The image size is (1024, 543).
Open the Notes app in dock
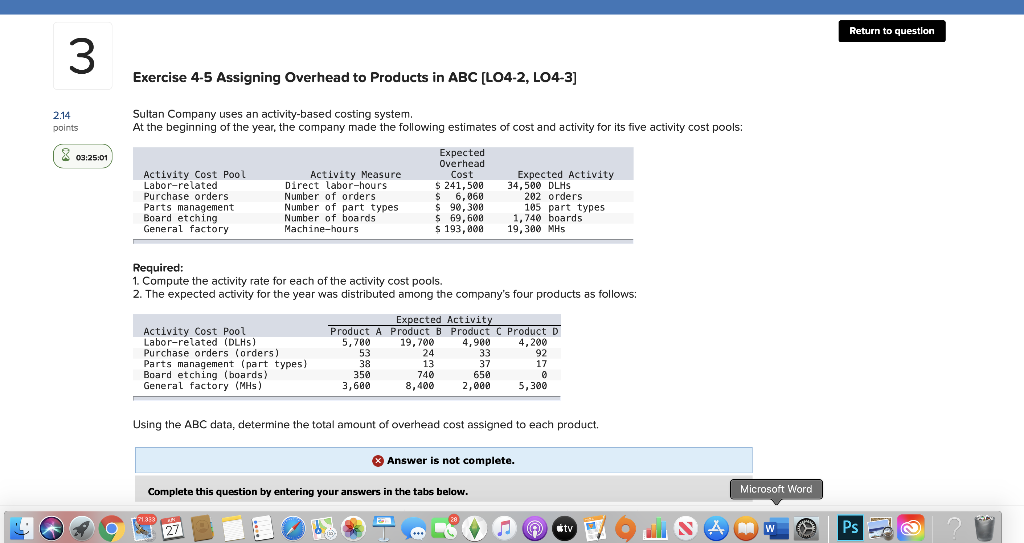232,528
